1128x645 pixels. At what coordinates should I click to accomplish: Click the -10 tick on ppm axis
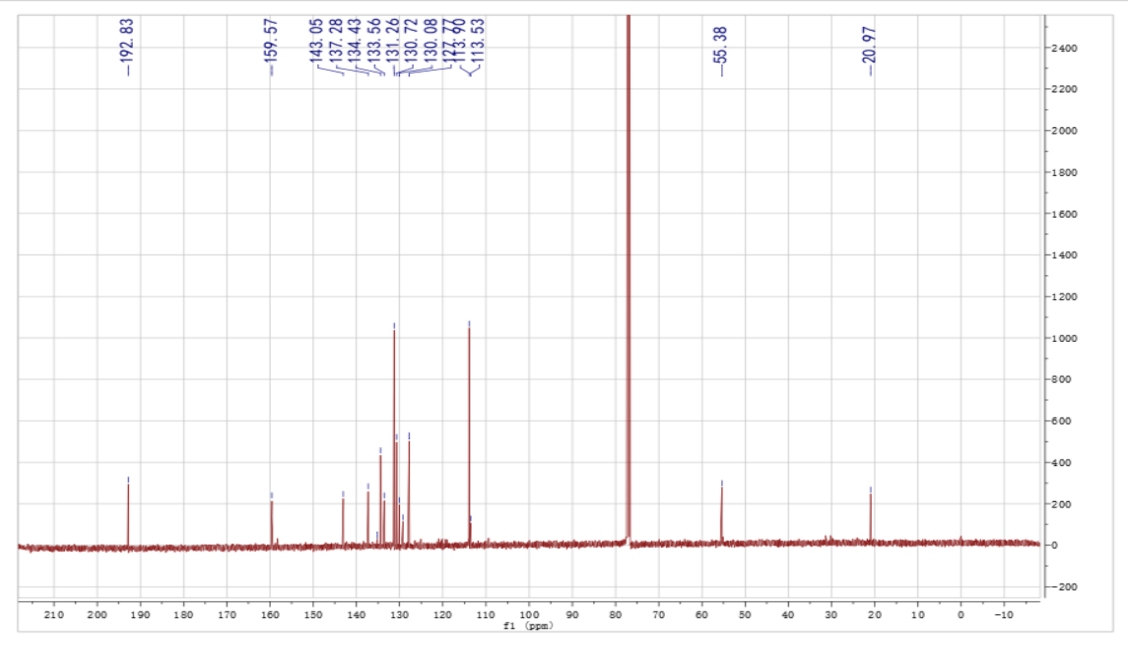tap(1004, 613)
